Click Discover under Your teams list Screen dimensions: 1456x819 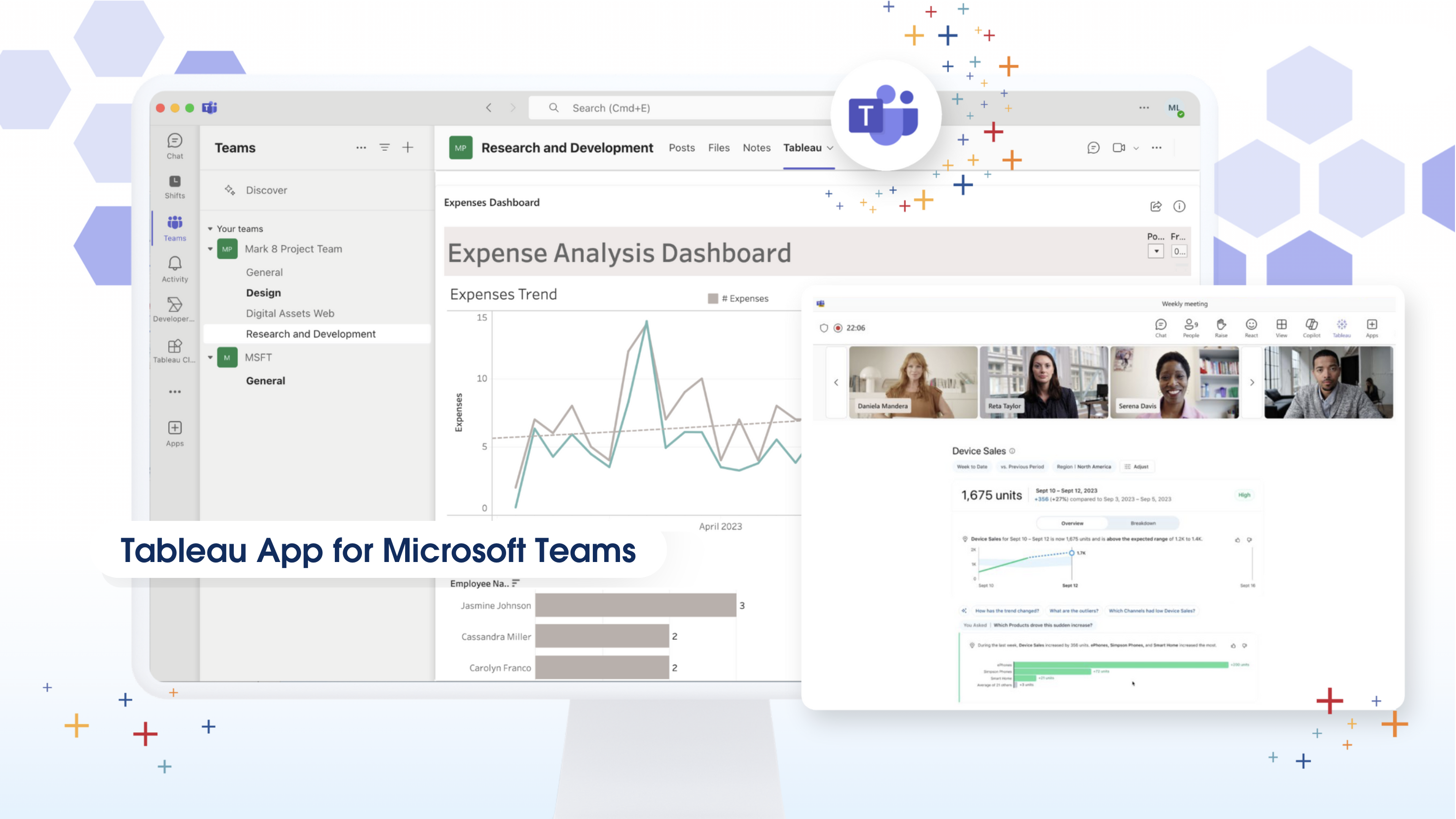(x=266, y=189)
